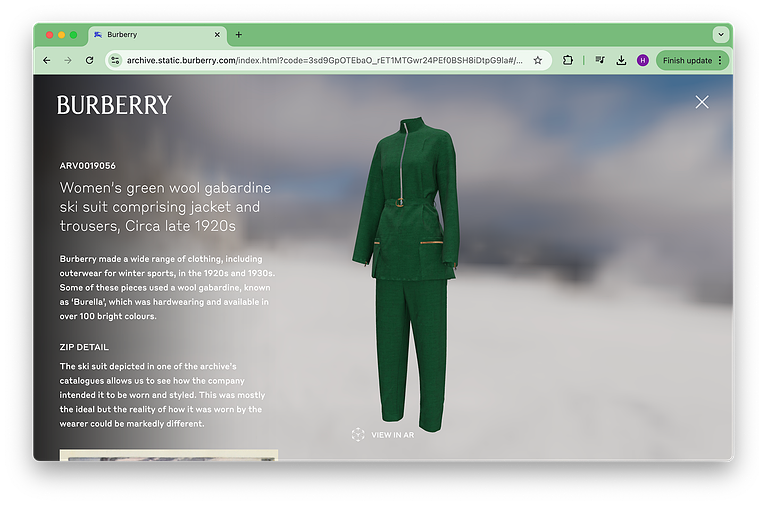Open the purple H profile avatar
This screenshot has width=759, height=505.
643,61
